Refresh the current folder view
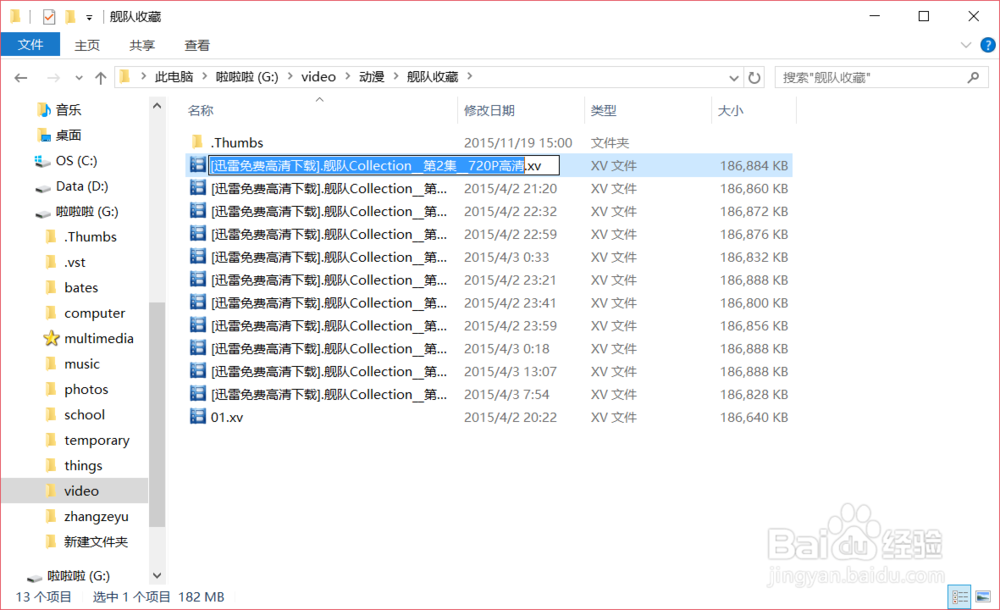The width and height of the screenshot is (1000, 610). 754,78
